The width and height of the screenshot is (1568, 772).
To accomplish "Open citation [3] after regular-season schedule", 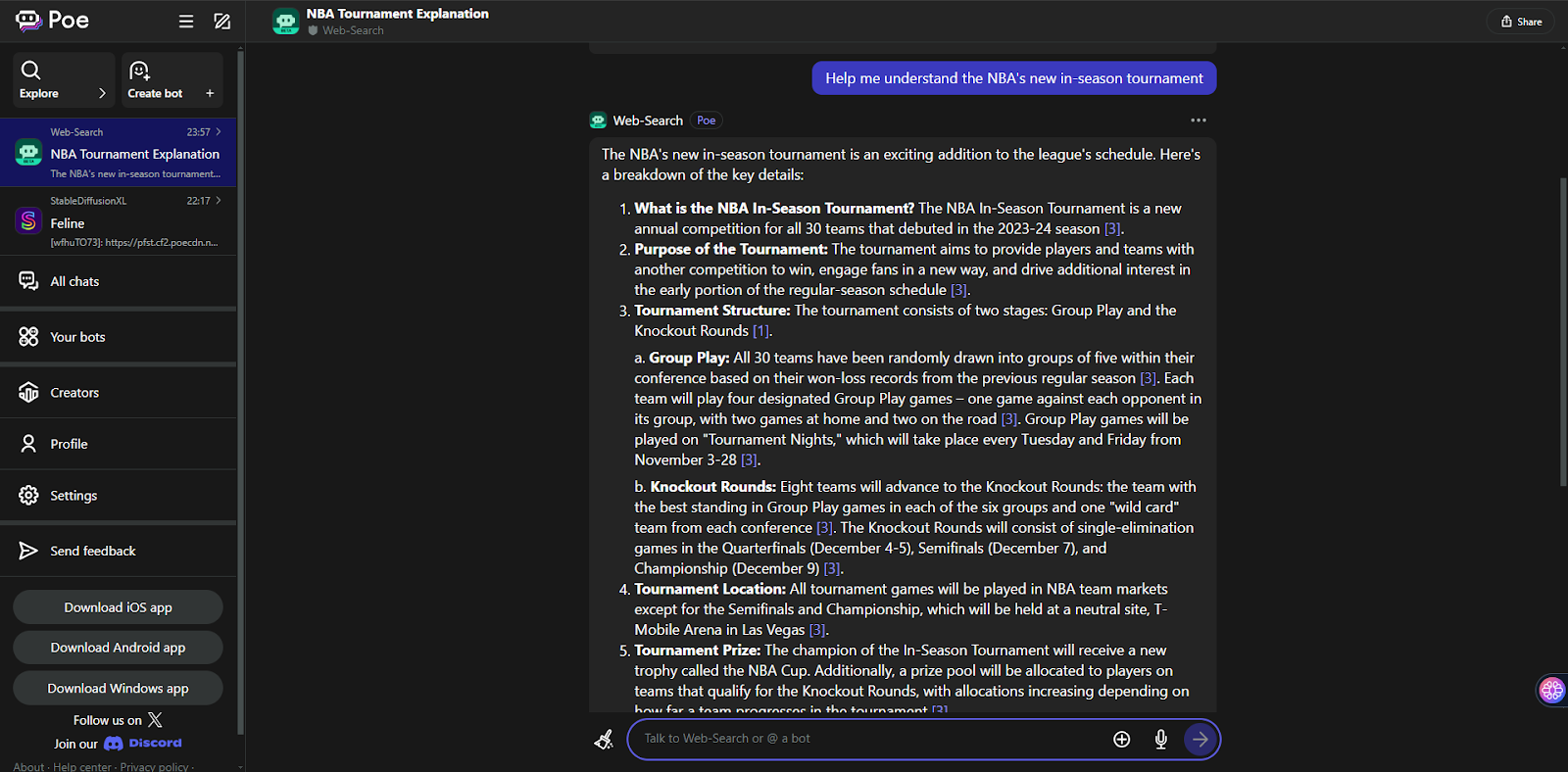I will [x=958, y=290].
